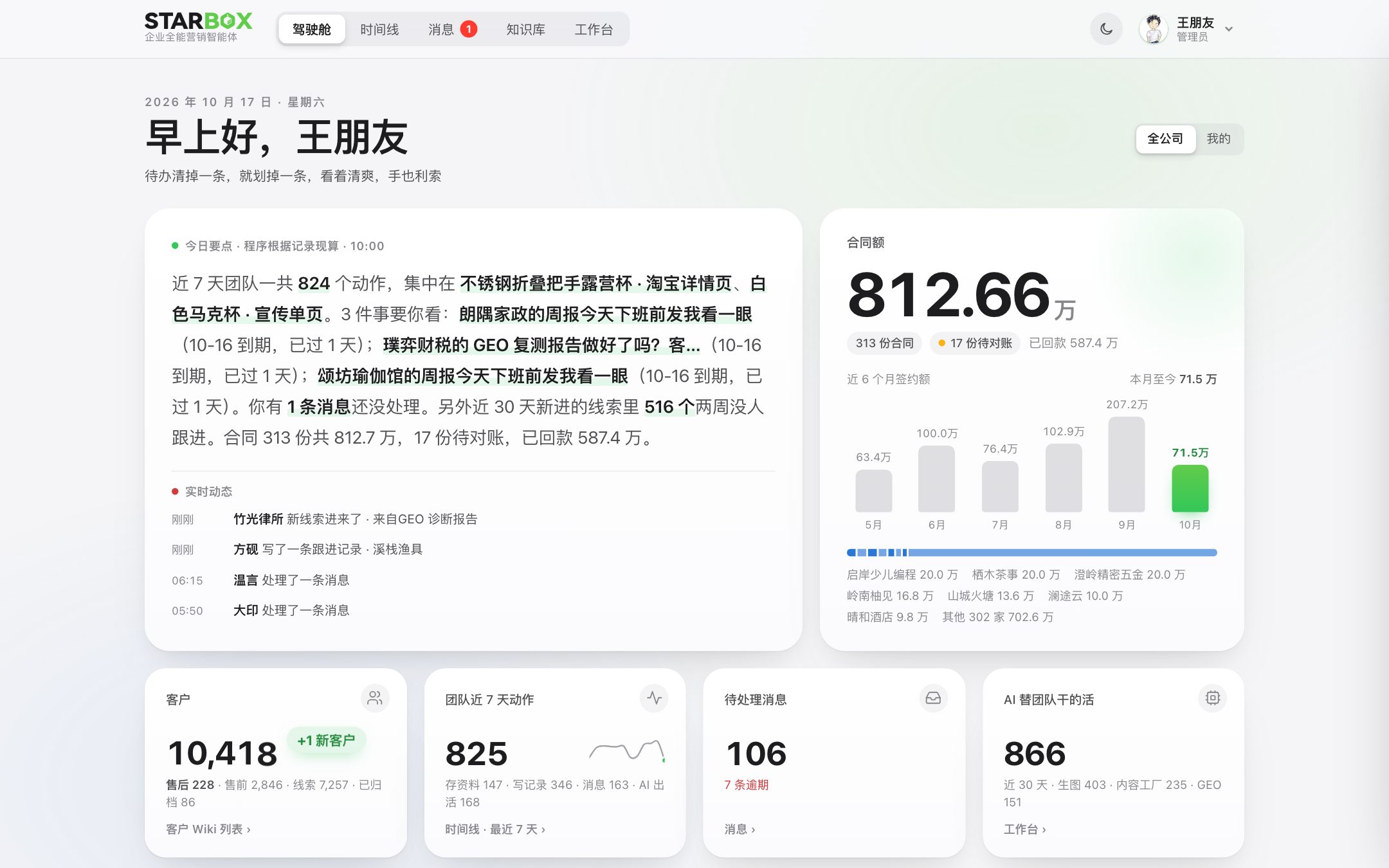Open 大印 处理了一条消息 row
1389x868 pixels.
coord(473,611)
